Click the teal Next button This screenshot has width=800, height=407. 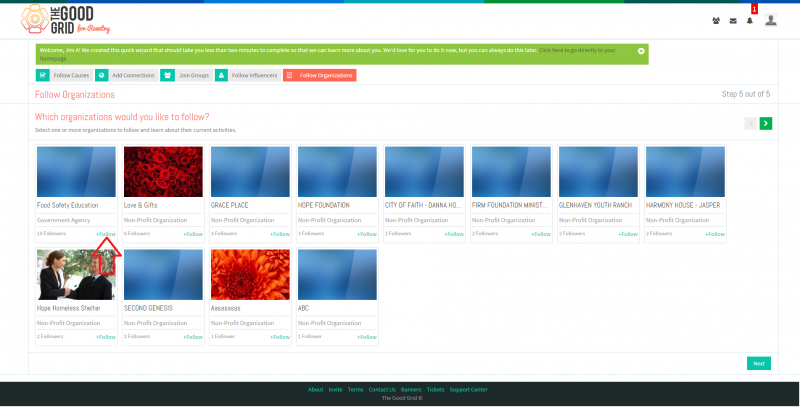[759, 364]
